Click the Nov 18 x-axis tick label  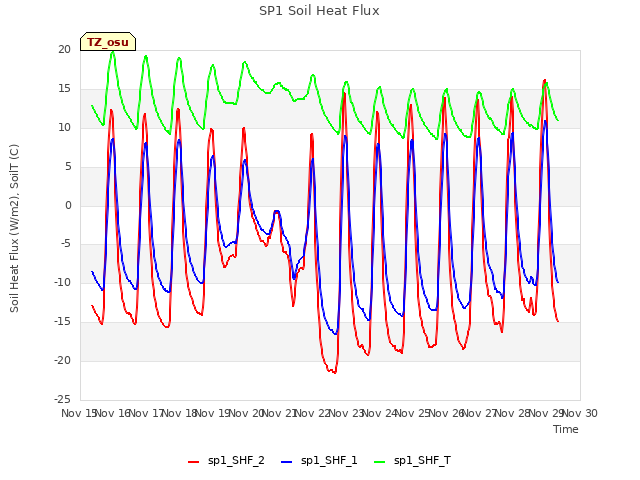click(x=180, y=413)
